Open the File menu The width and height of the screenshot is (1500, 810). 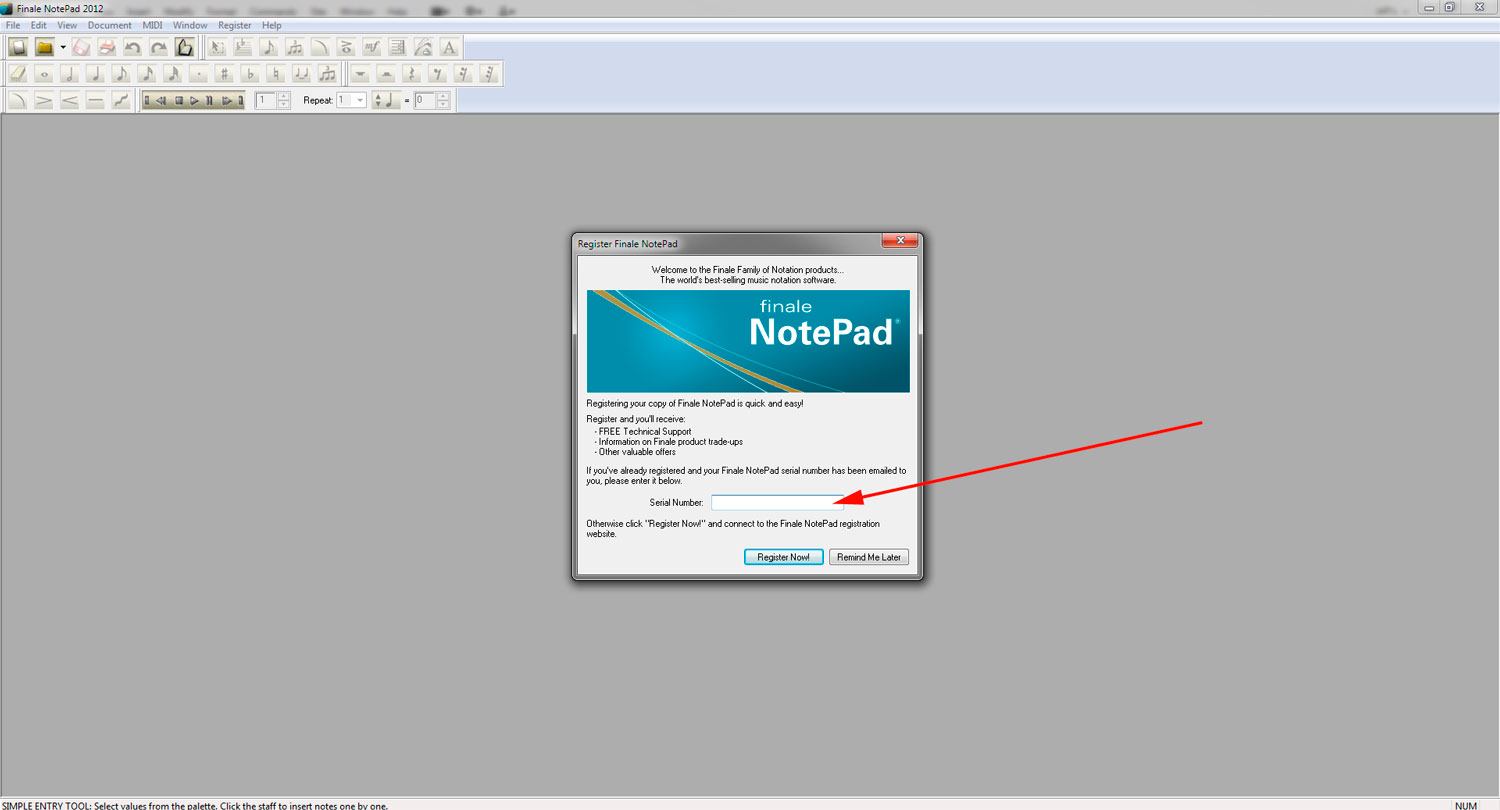(13, 25)
